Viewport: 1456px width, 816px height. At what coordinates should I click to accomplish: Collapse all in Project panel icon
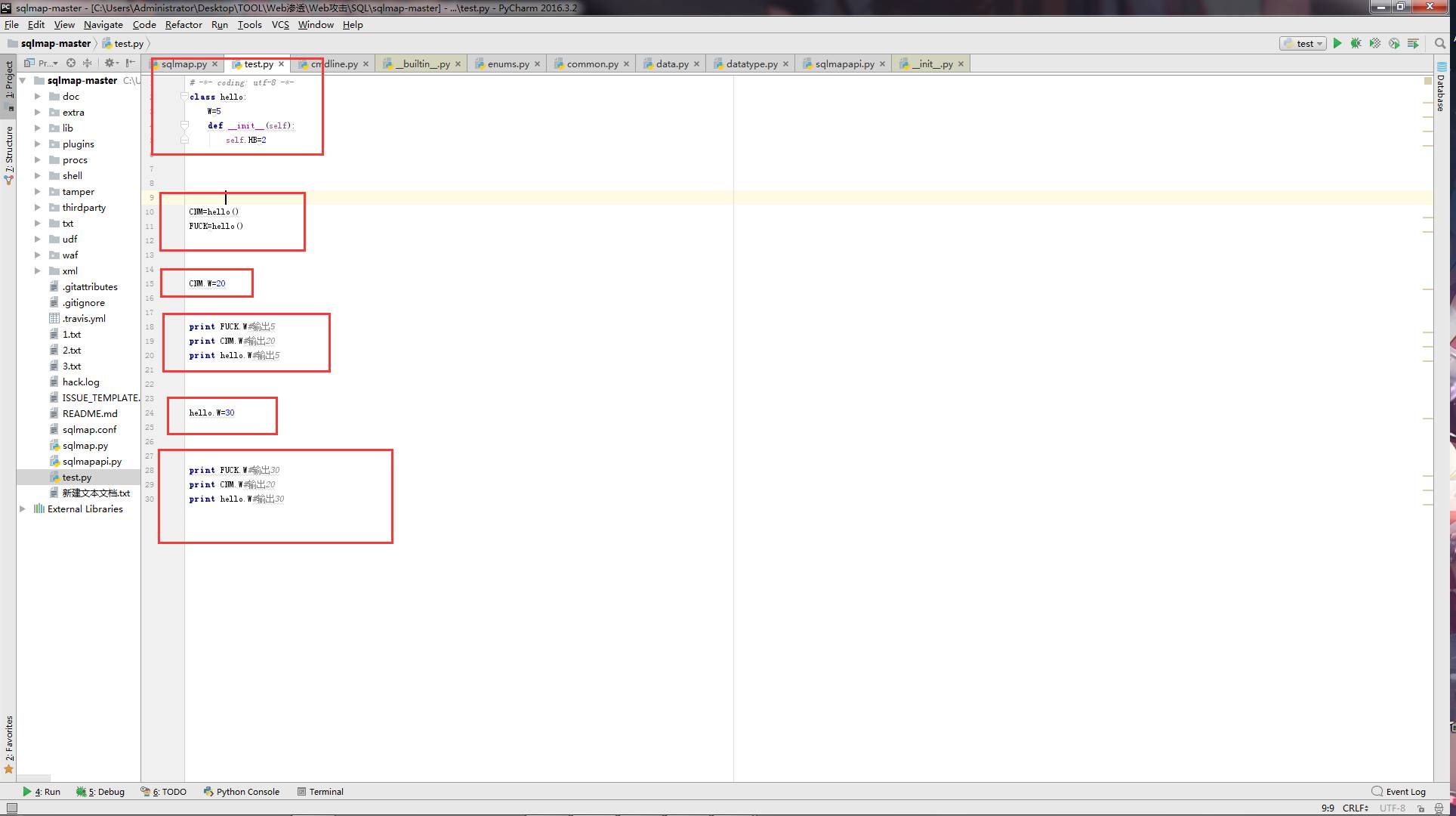[x=87, y=63]
